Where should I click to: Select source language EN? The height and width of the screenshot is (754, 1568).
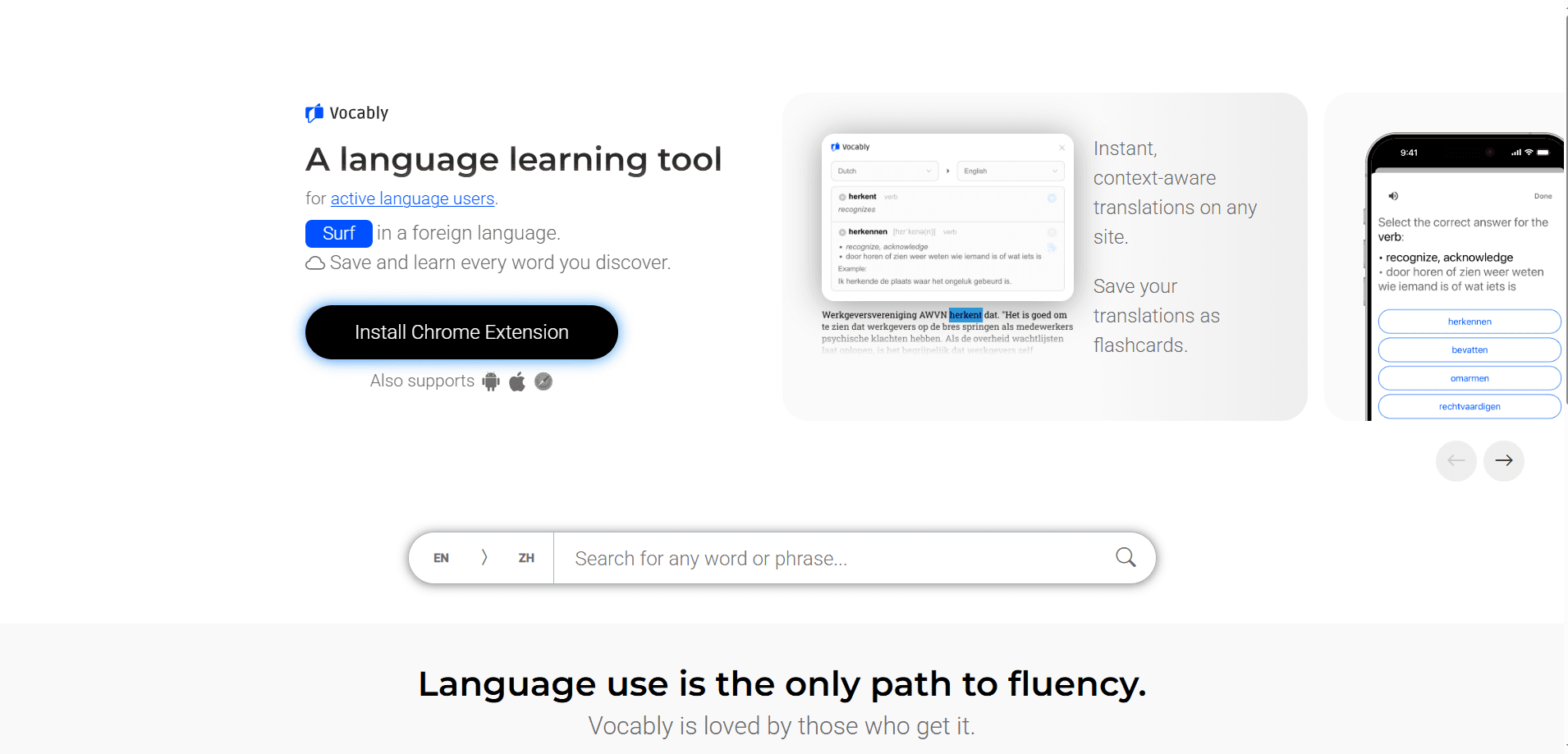point(441,558)
